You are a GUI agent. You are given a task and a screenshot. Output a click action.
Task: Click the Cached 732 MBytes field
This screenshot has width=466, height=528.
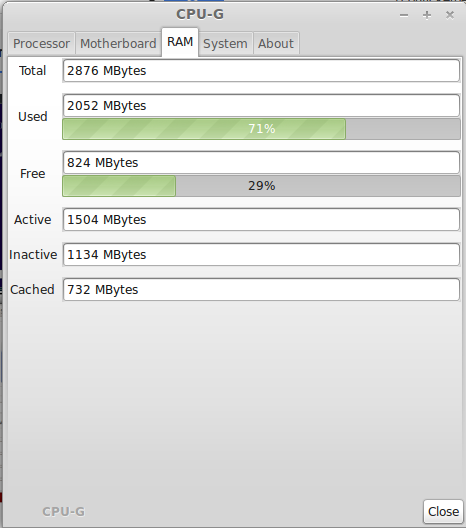tap(261, 290)
